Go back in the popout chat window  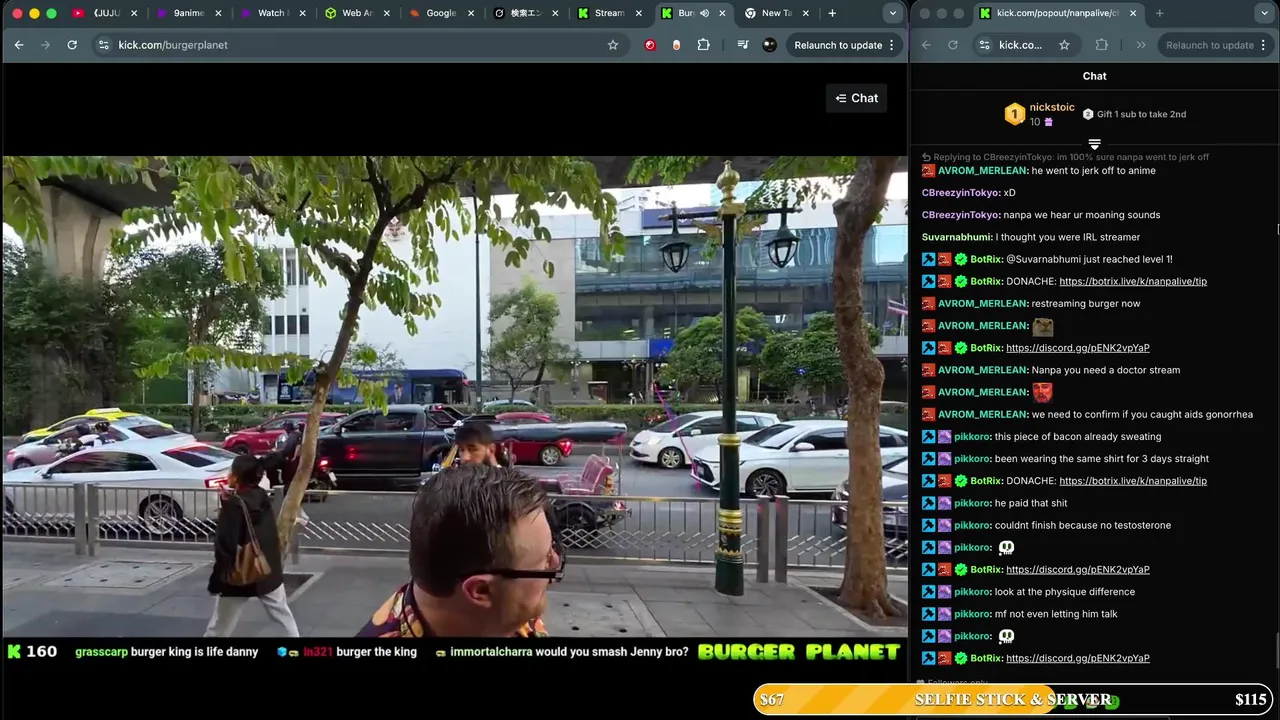926,45
